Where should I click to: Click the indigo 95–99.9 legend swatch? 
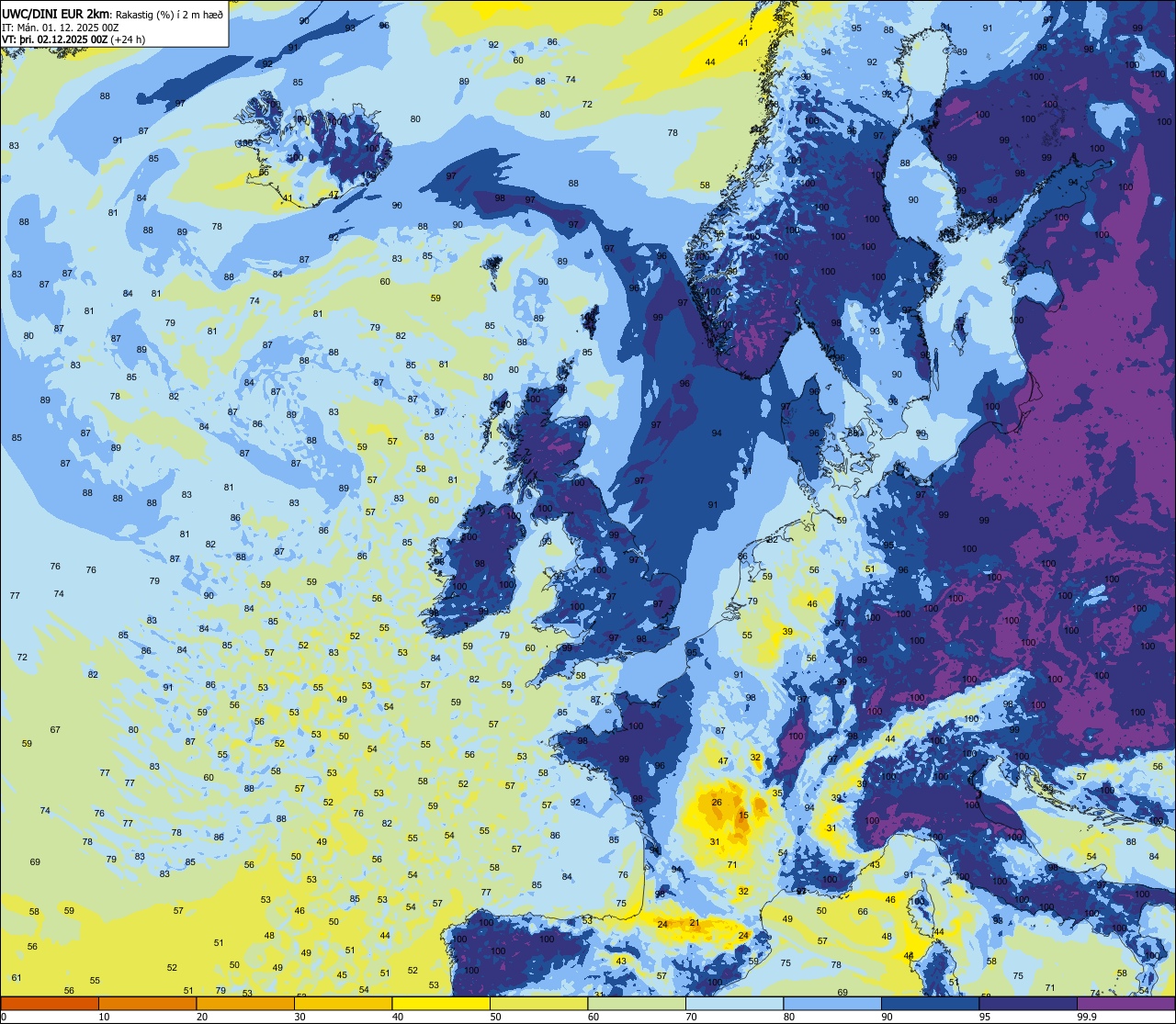[x=1028, y=1003]
